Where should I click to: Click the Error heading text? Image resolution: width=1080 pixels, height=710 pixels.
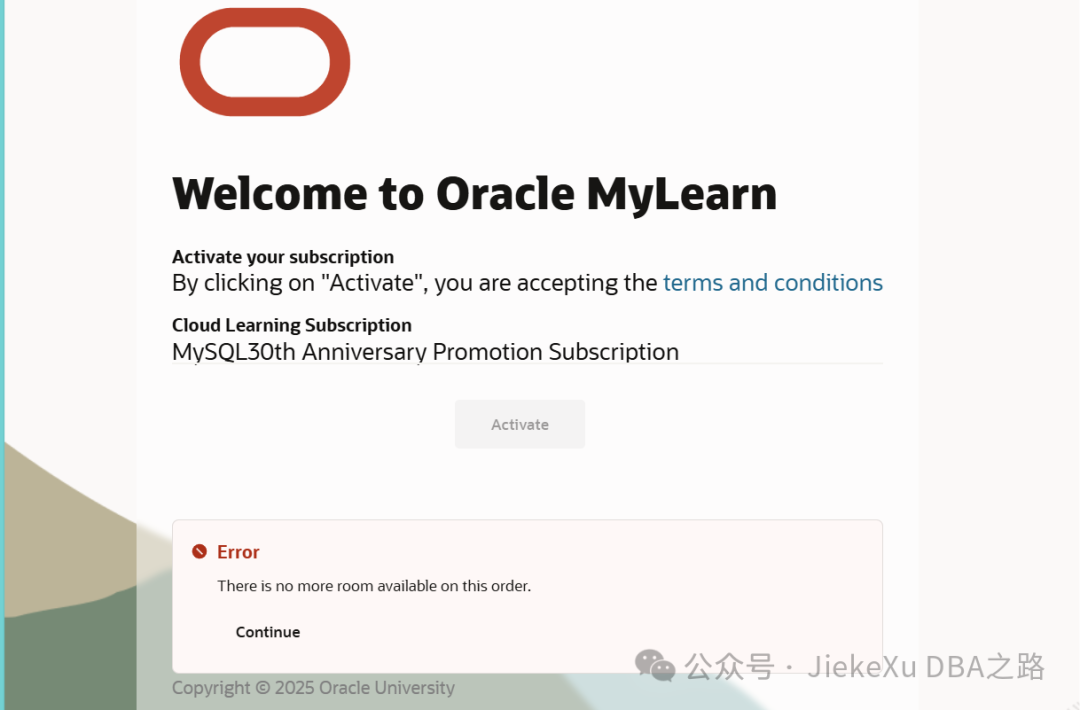click(238, 551)
